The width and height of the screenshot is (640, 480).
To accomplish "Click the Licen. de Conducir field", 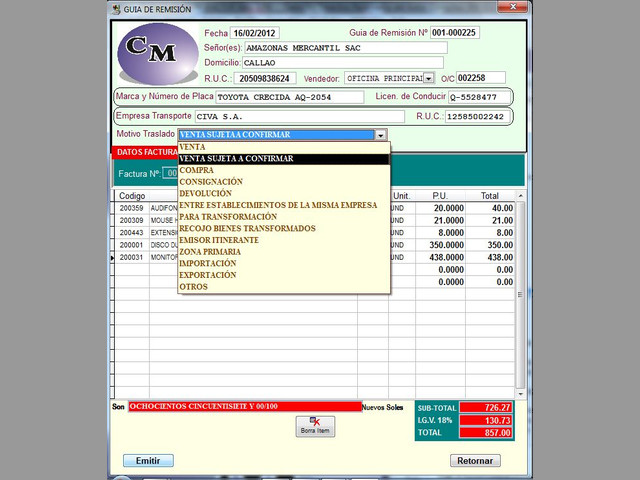I will (x=479, y=97).
